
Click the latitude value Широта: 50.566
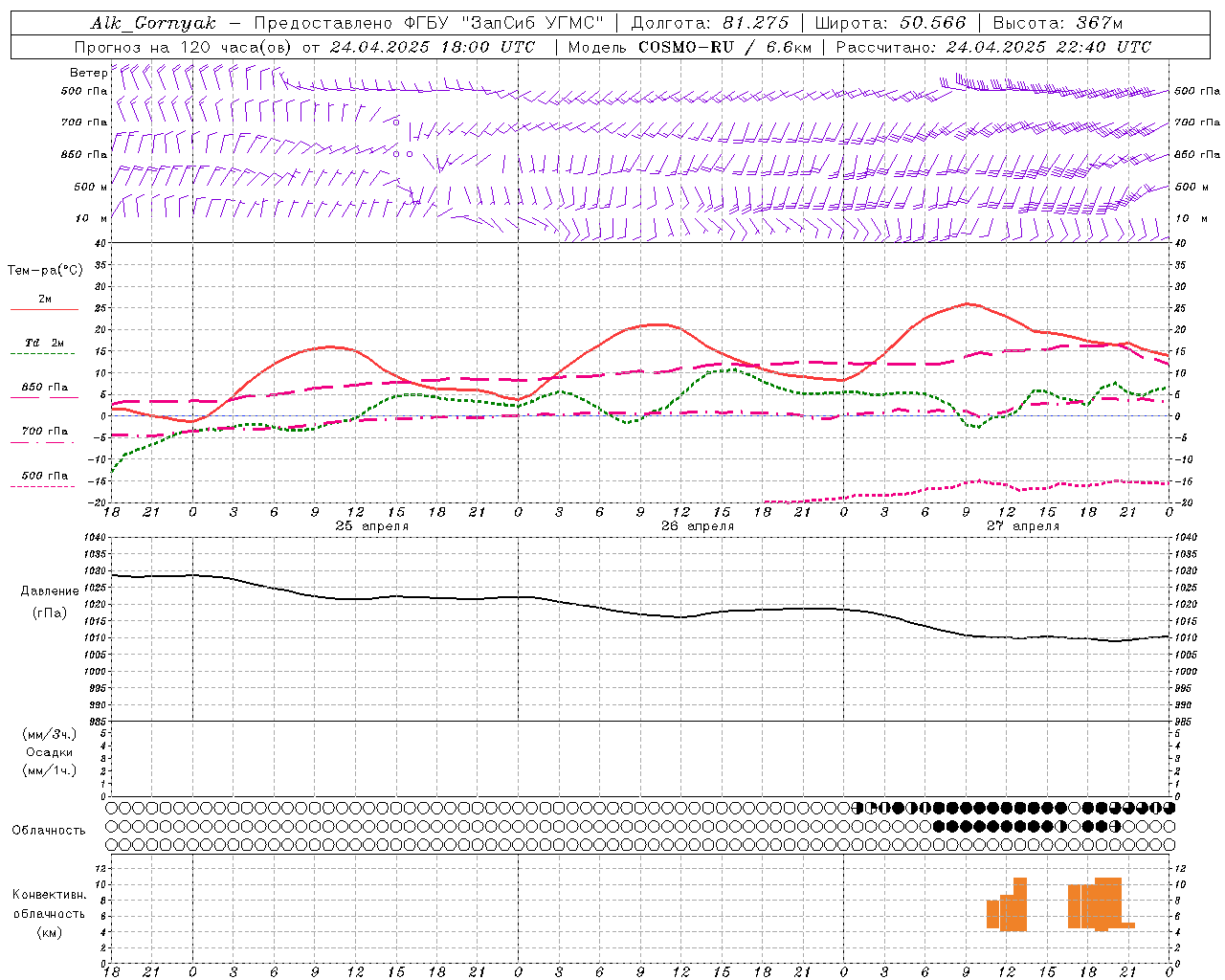click(x=890, y=23)
